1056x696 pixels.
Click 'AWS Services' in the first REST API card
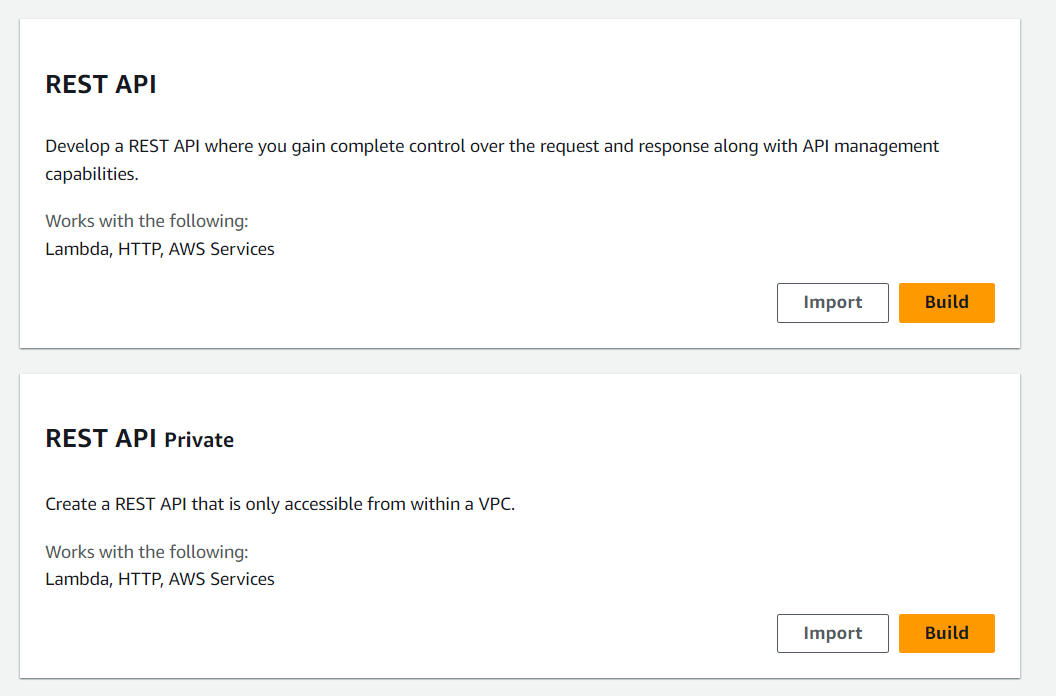(x=221, y=249)
